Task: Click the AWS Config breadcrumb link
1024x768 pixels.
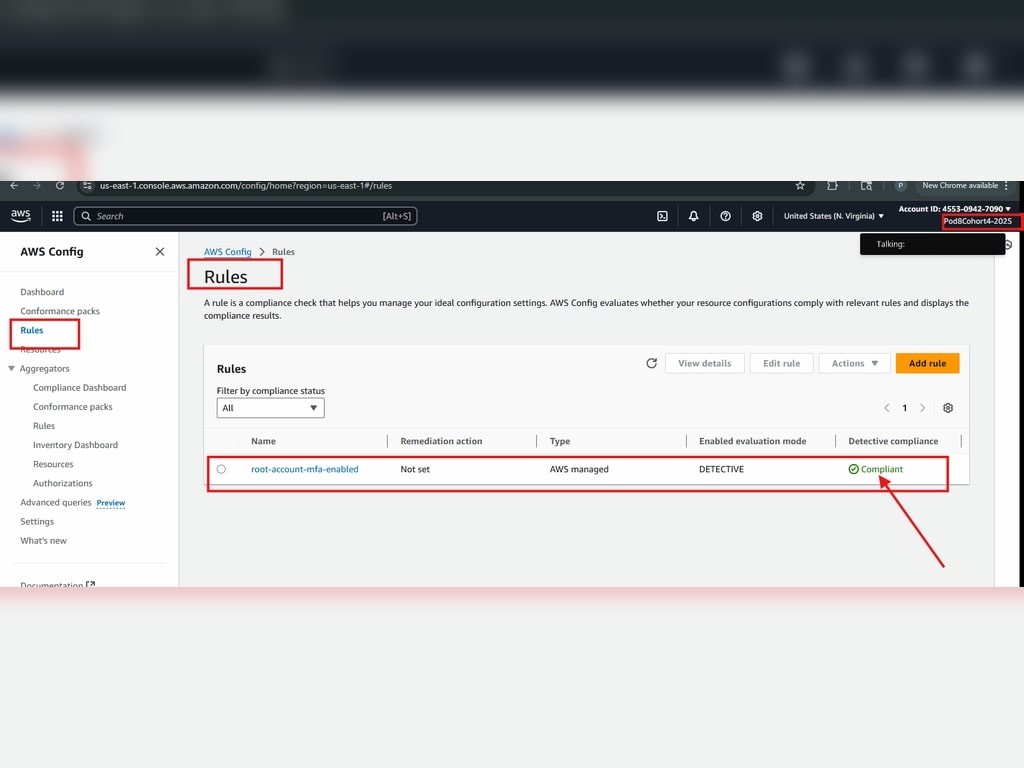Action: click(x=227, y=251)
